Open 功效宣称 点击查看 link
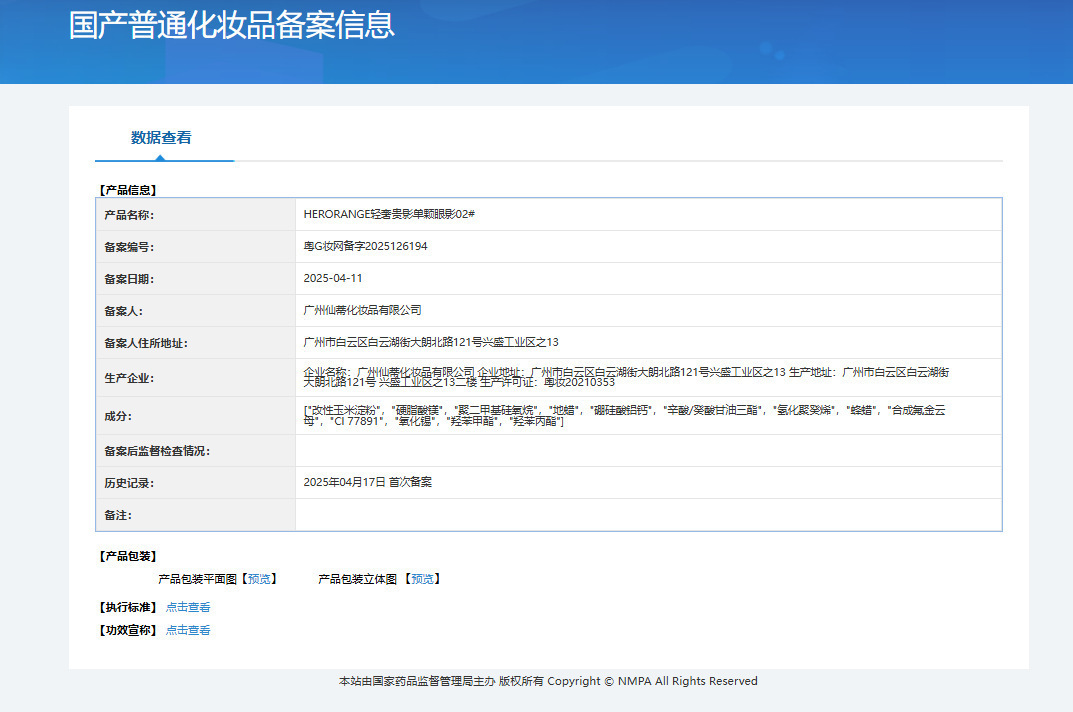 coord(188,630)
